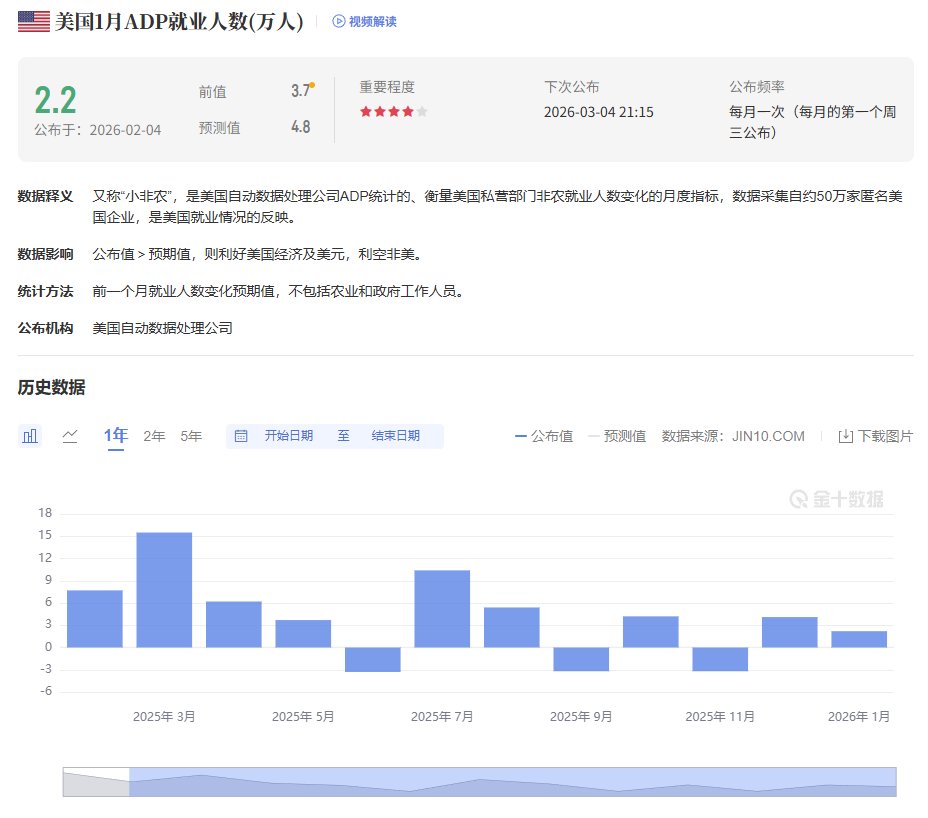This screenshot has height=818, width=928.
Task: Click the tallest bar near 2025年 3月
Action: pos(164,589)
